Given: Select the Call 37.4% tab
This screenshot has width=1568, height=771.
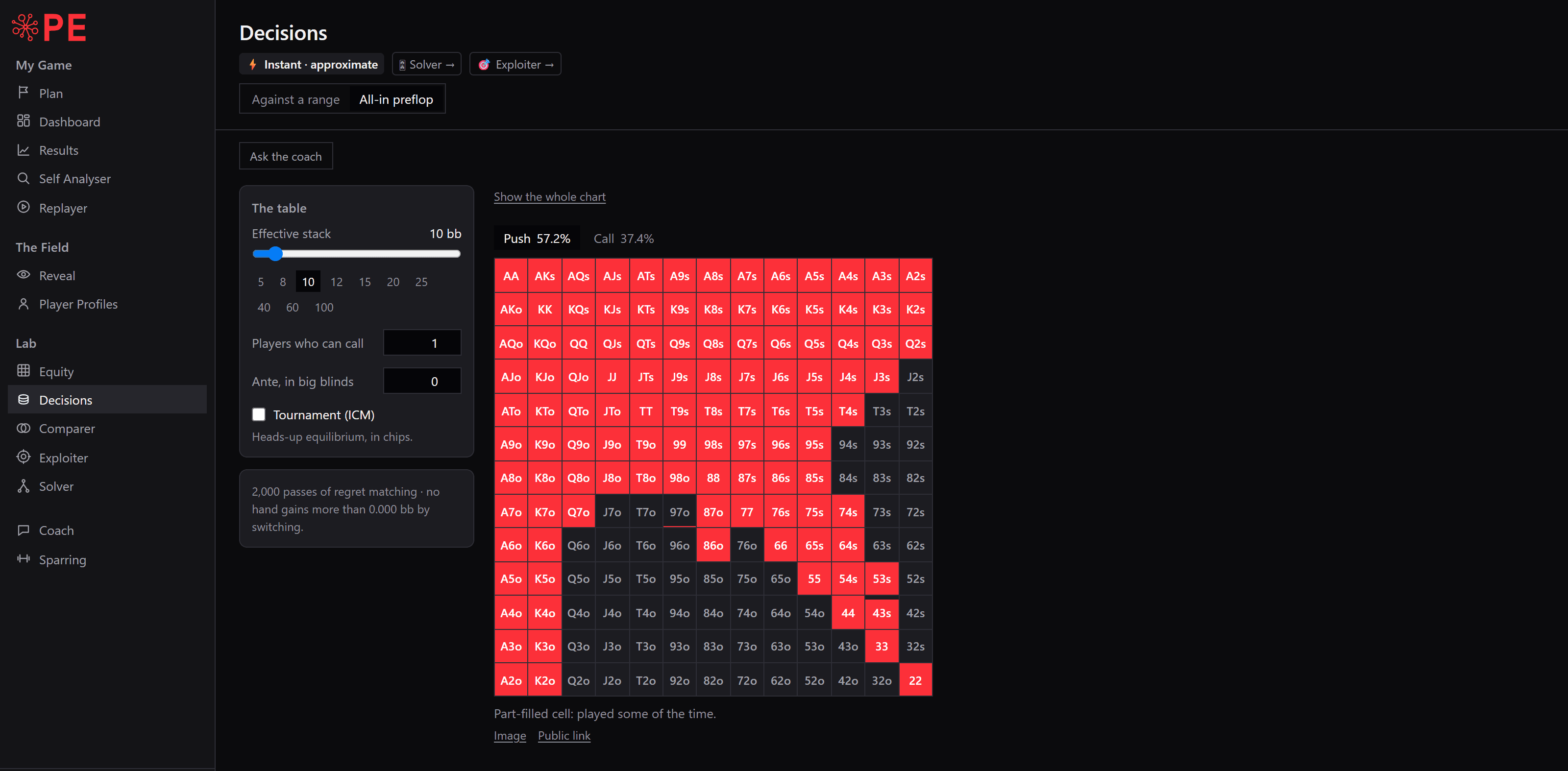Looking at the screenshot, I should [x=623, y=239].
